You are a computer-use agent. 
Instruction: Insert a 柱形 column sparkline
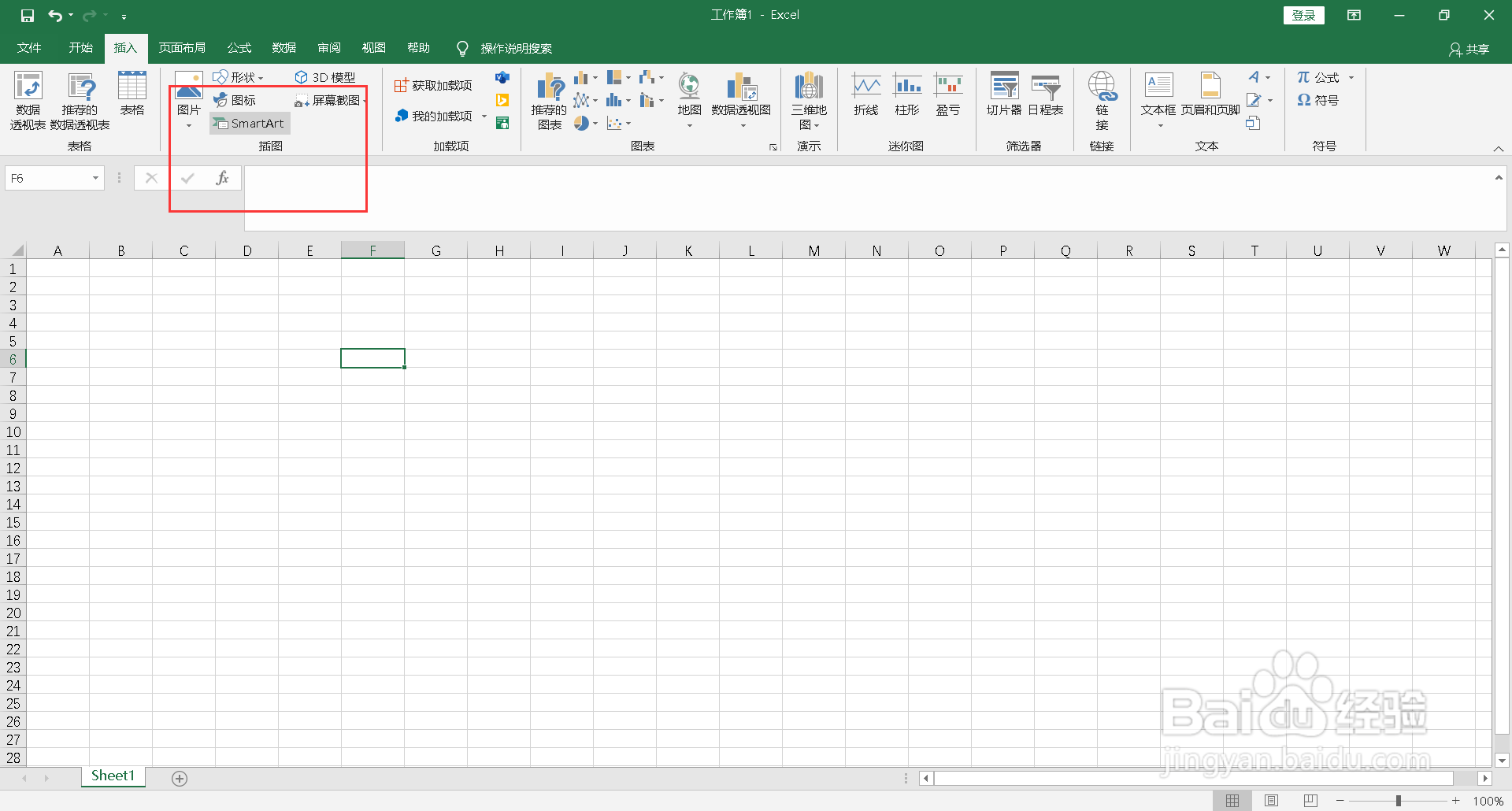[x=907, y=93]
